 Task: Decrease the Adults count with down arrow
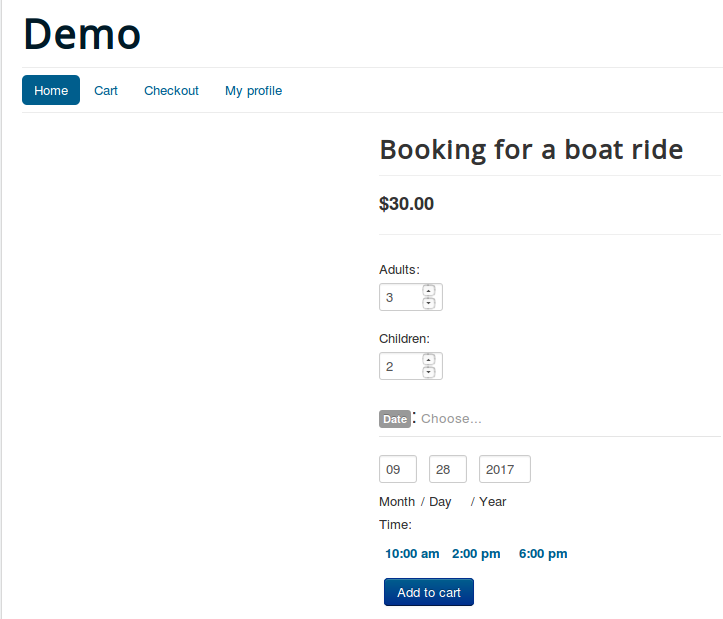[429, 303]
